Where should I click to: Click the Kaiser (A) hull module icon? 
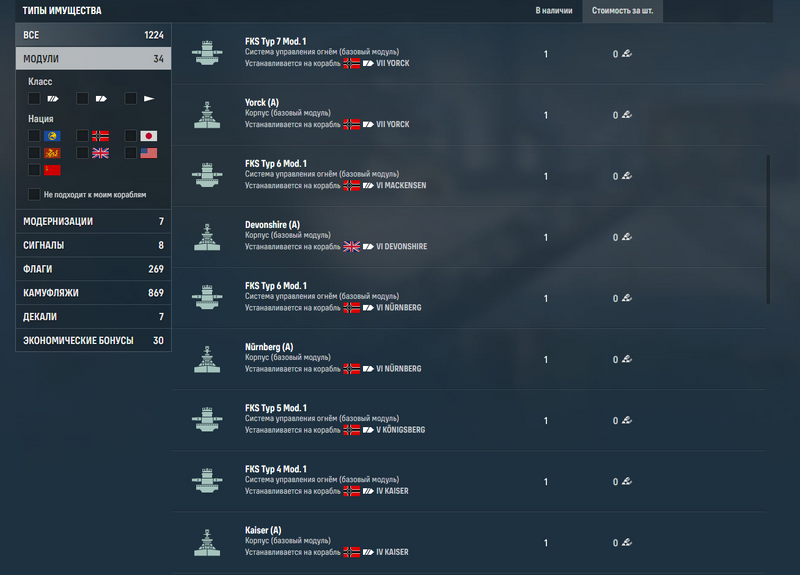(x=207, y=542)
